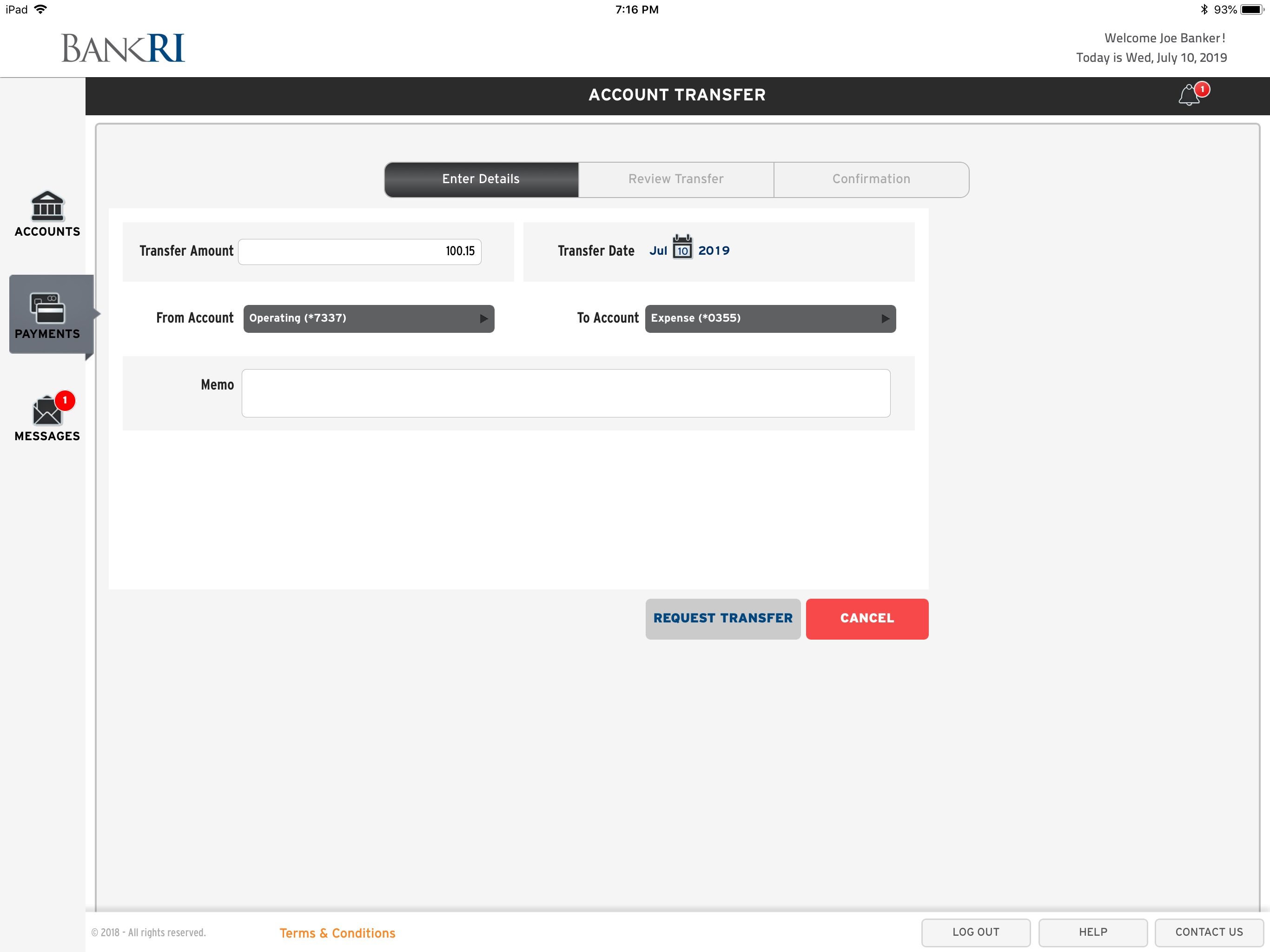Click the Bluetooth status icon

pos(1204,10)
